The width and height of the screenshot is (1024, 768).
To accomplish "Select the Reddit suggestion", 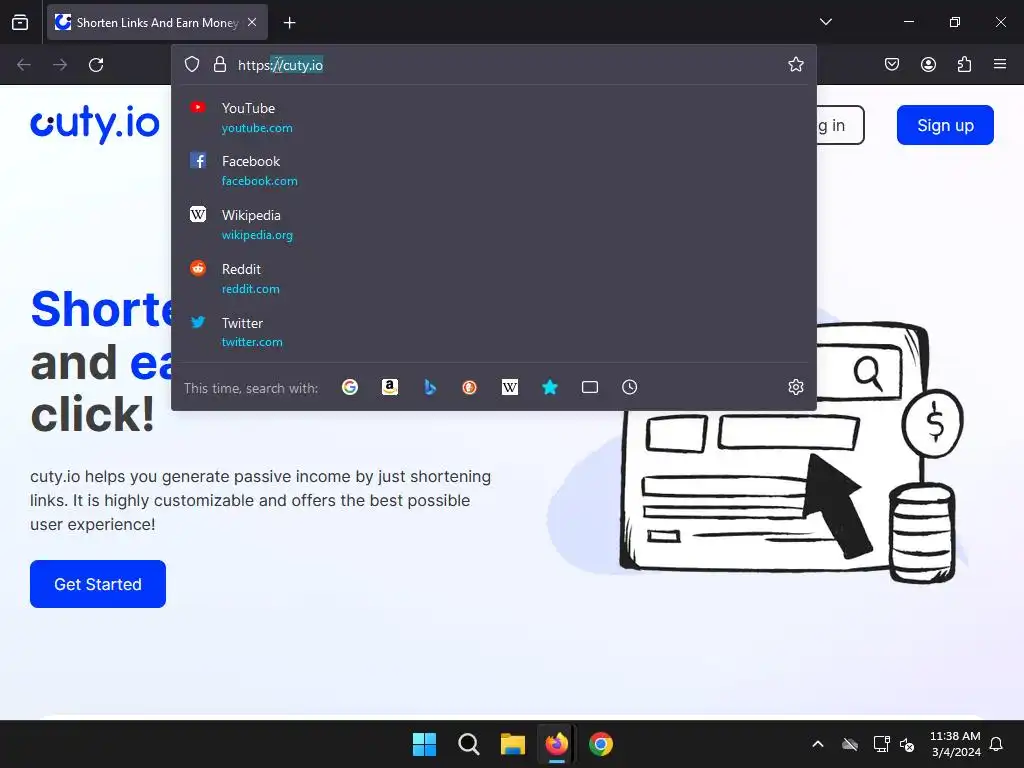I will coord(494,278).
